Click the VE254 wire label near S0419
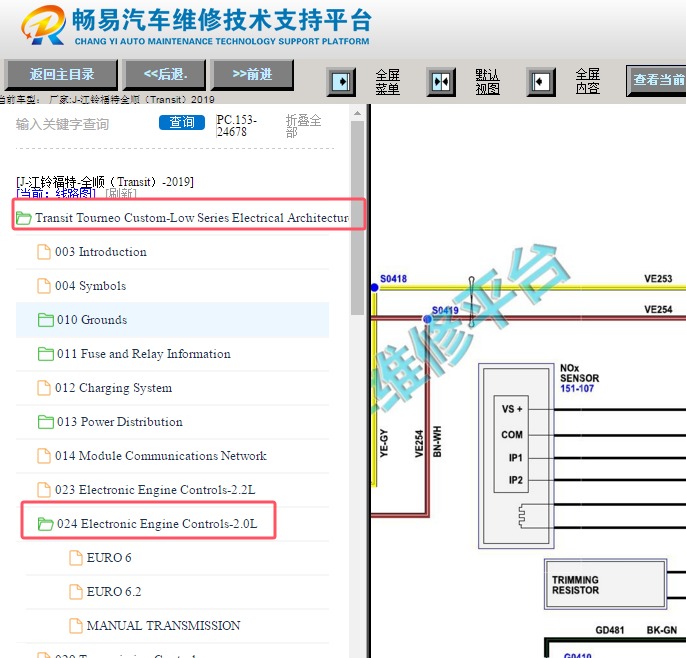Image resolution: width=686 pixels, height=658 pixels. coord(658,310)
